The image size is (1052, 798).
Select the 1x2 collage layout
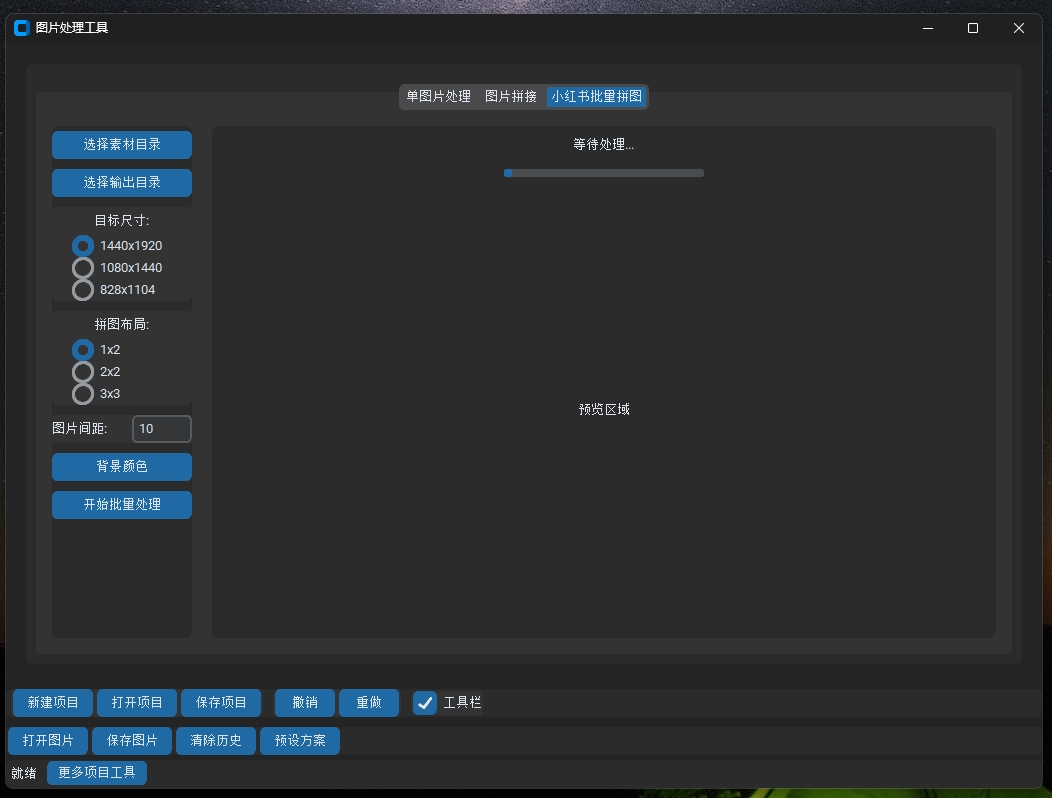97,350
